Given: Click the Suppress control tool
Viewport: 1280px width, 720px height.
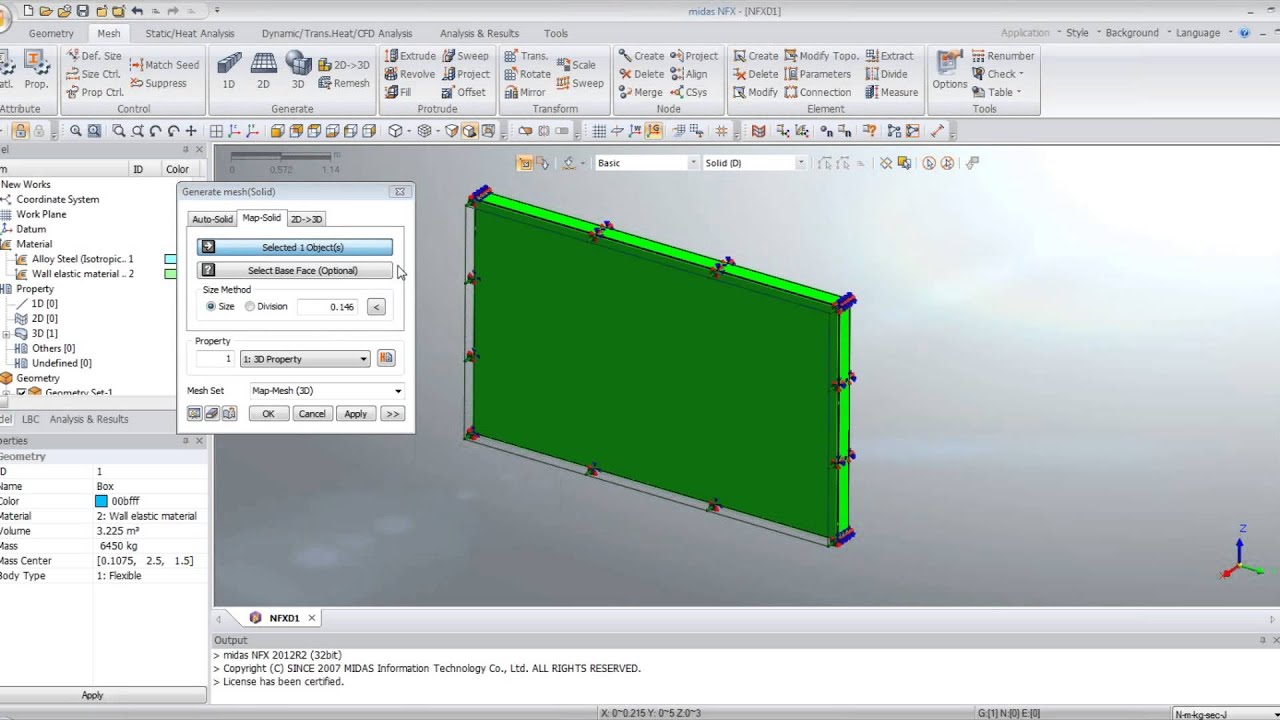Looking at the screenshot, I should [158, 83].
